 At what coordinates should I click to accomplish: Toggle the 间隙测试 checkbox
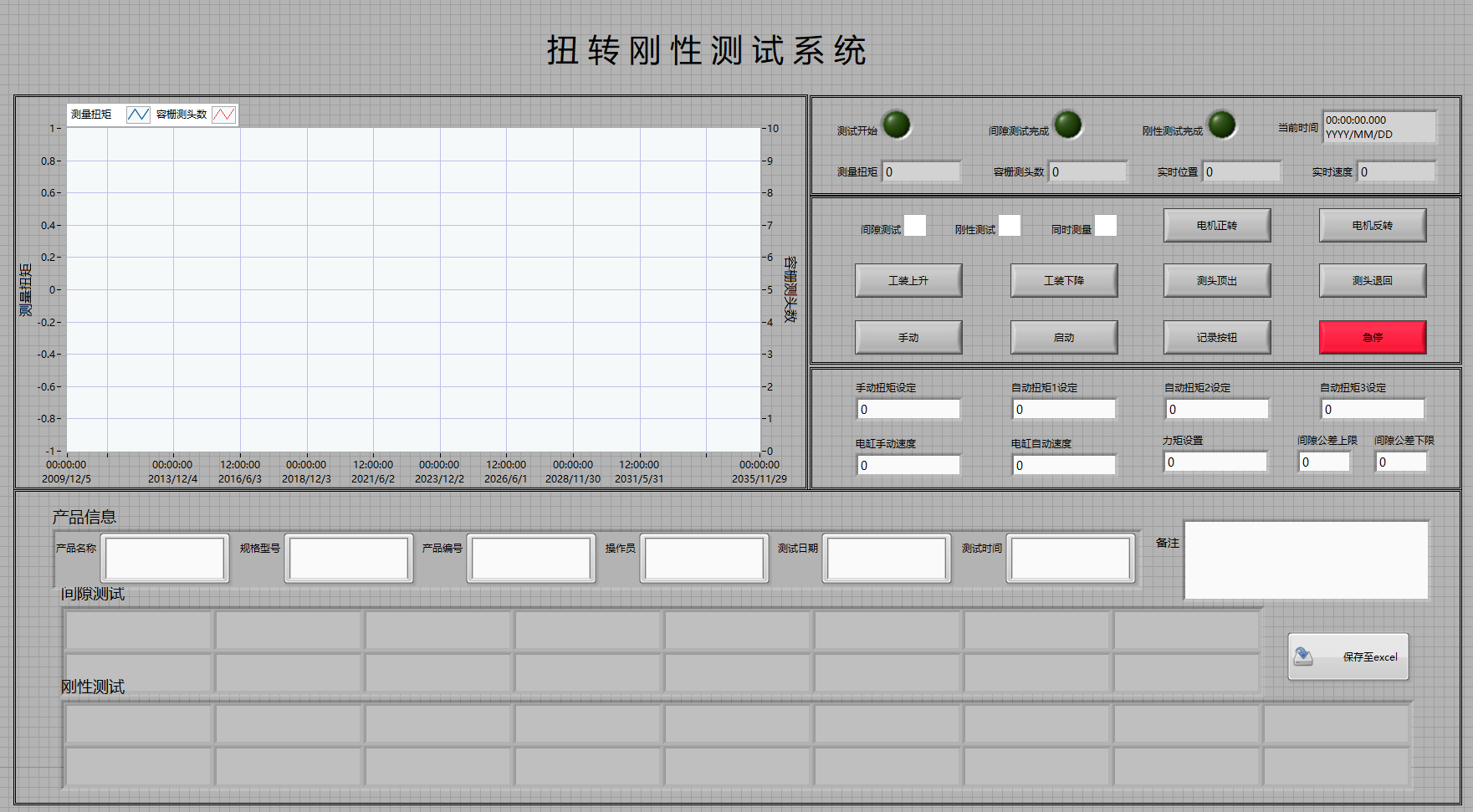(915, 226)
